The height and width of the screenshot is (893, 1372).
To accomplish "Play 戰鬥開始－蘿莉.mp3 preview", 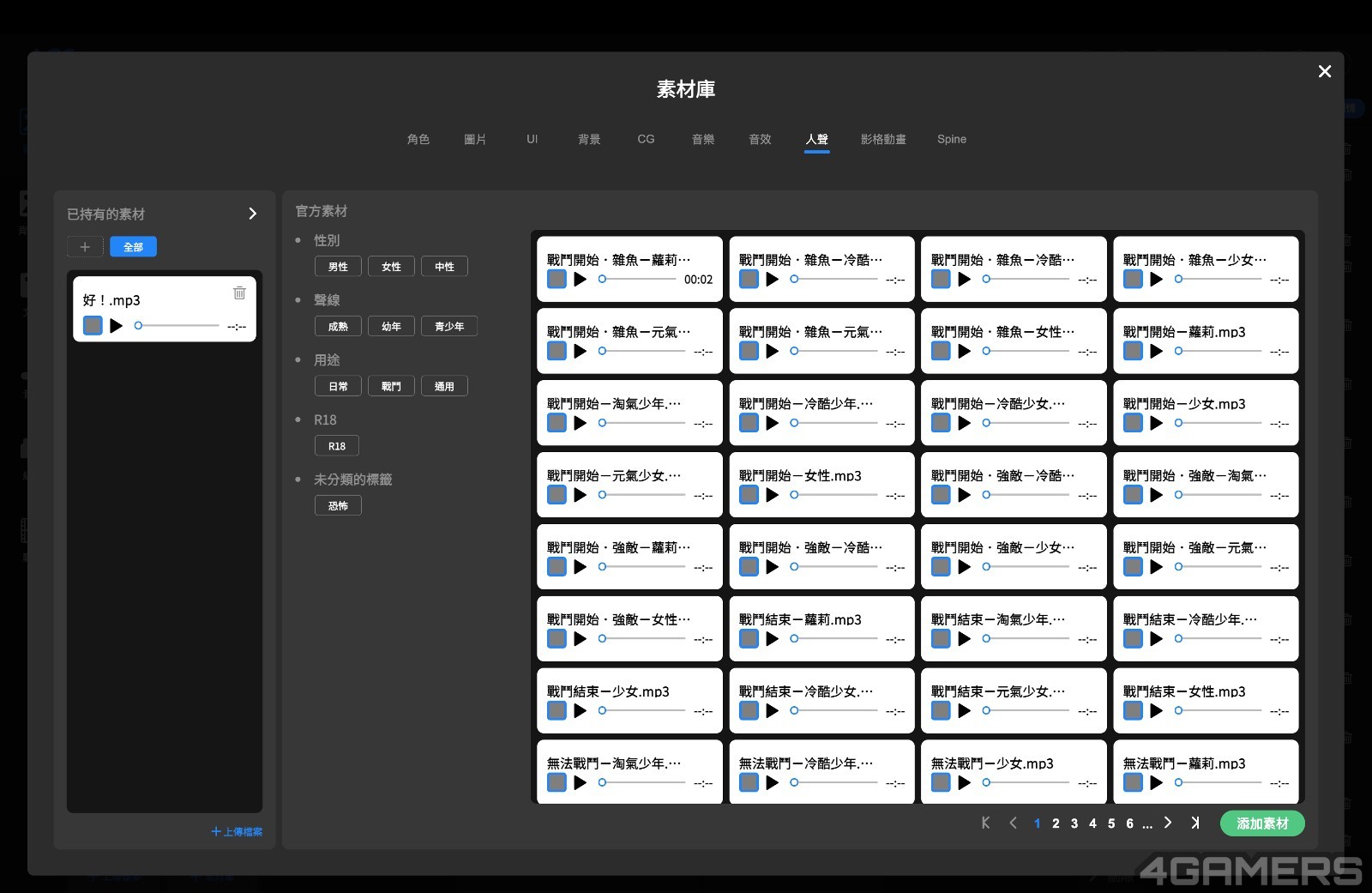I will pos(1157,351).
